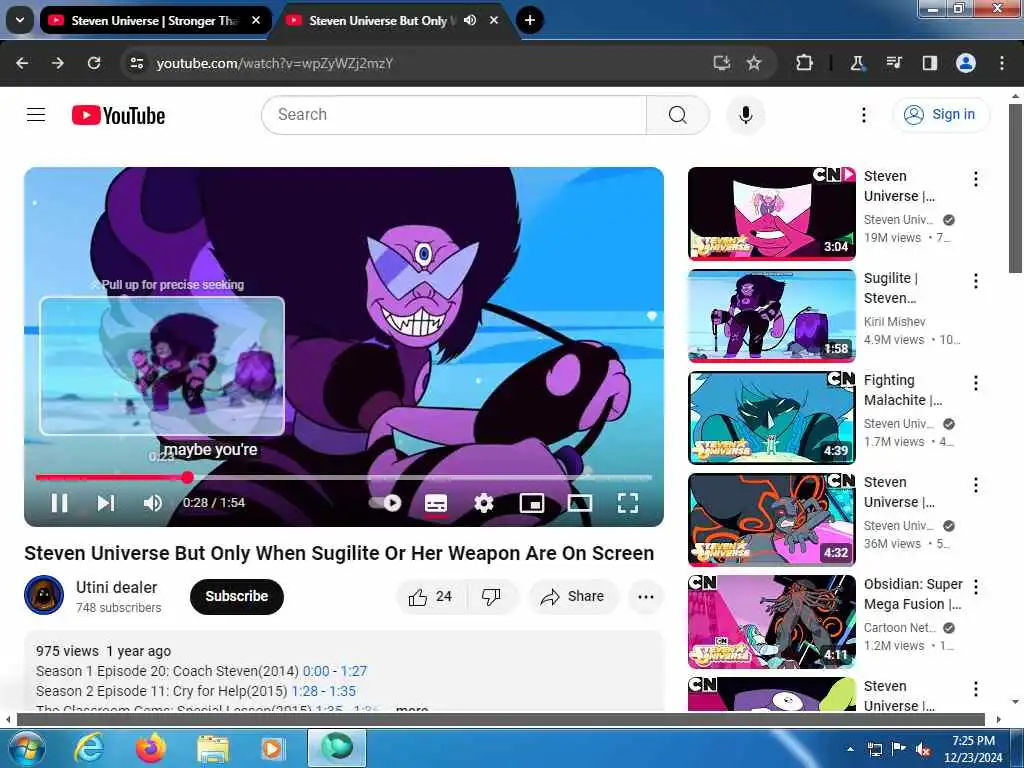Mute tab audio speaker icon
Viewport: 1024px width, 768px height.
click(470, 20)
